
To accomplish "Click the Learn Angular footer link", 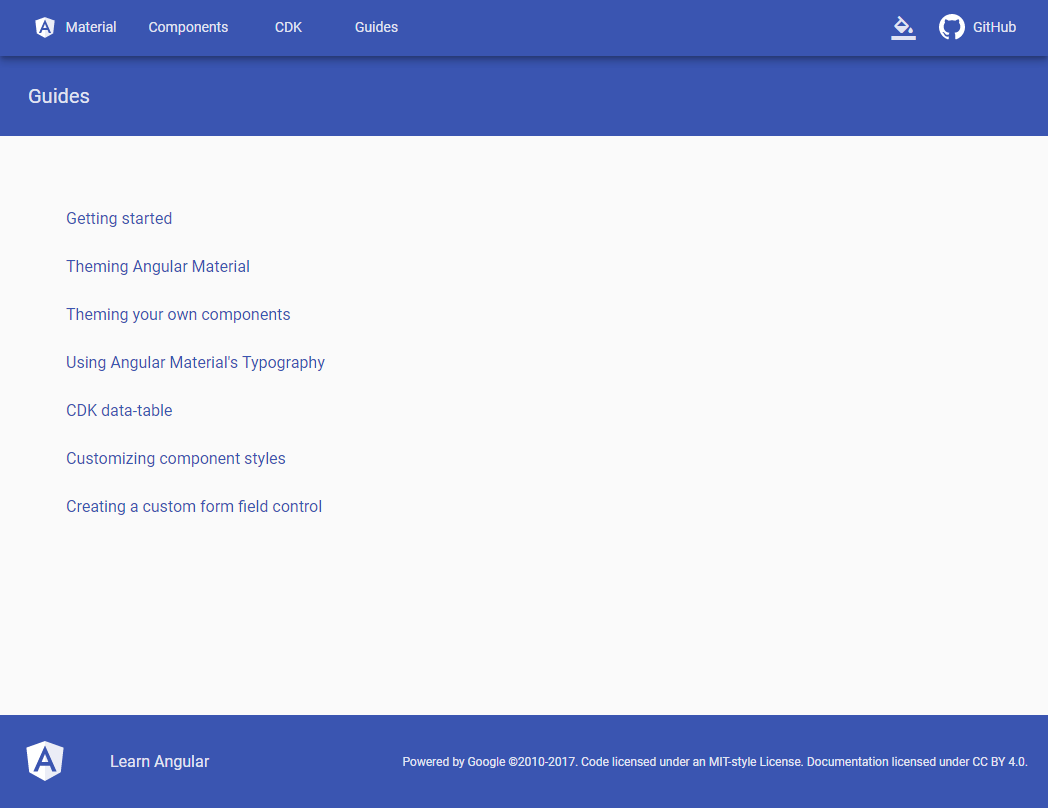I will pyautogui.click(x=159, y=761).
